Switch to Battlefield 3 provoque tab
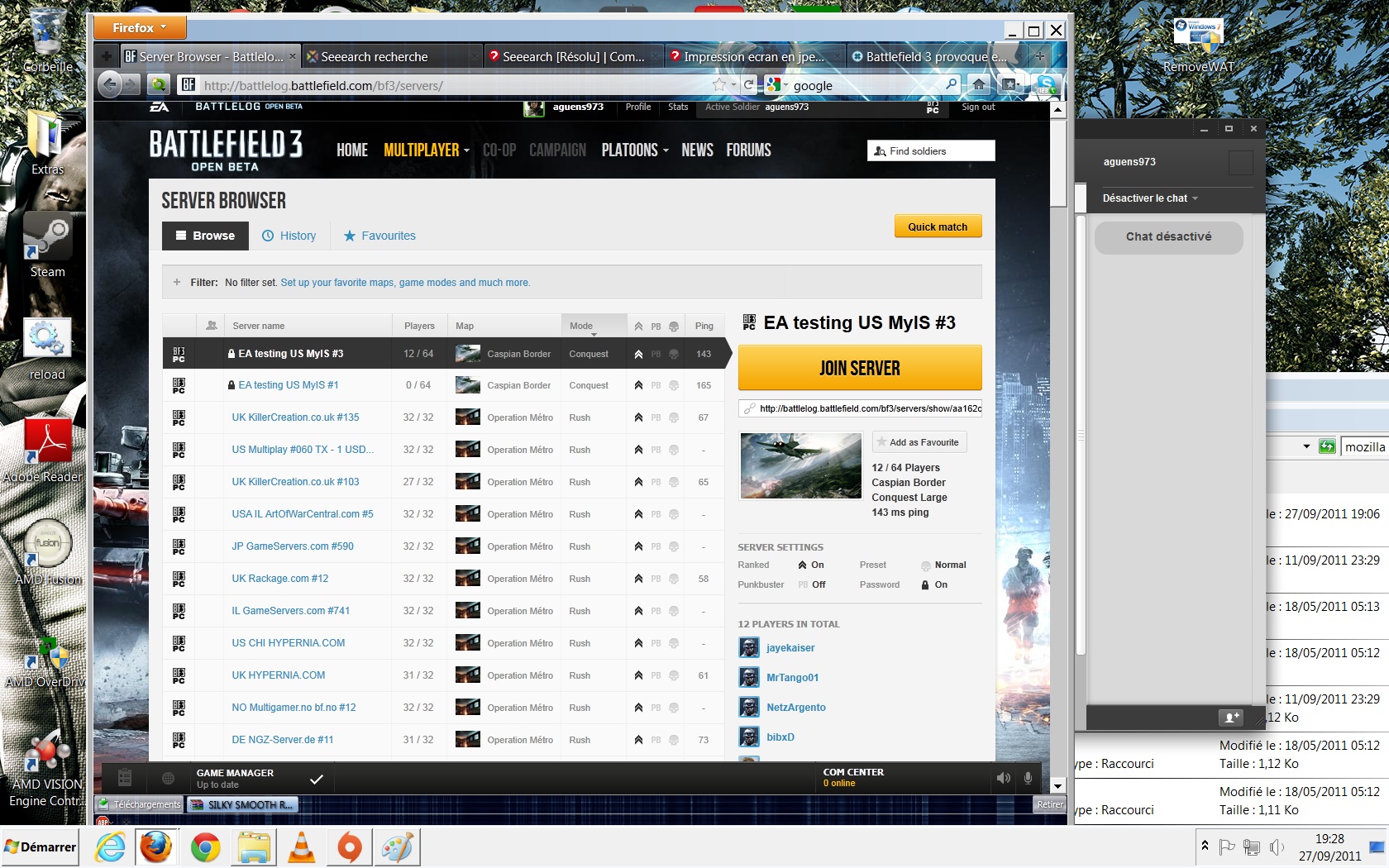This screenshot has height=868, width=1389. pyautogui.click(x=936, y=56)
